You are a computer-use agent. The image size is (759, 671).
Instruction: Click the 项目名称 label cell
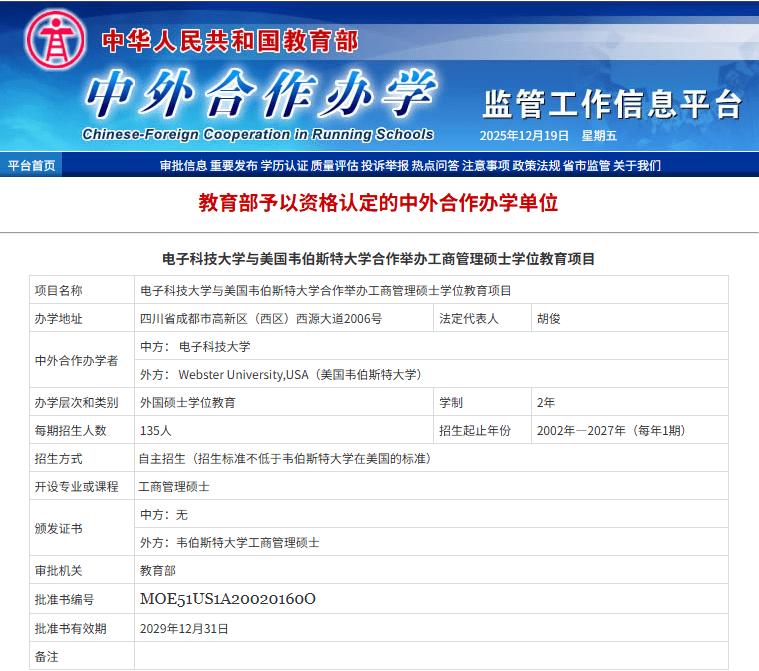[x=82, y=290]
